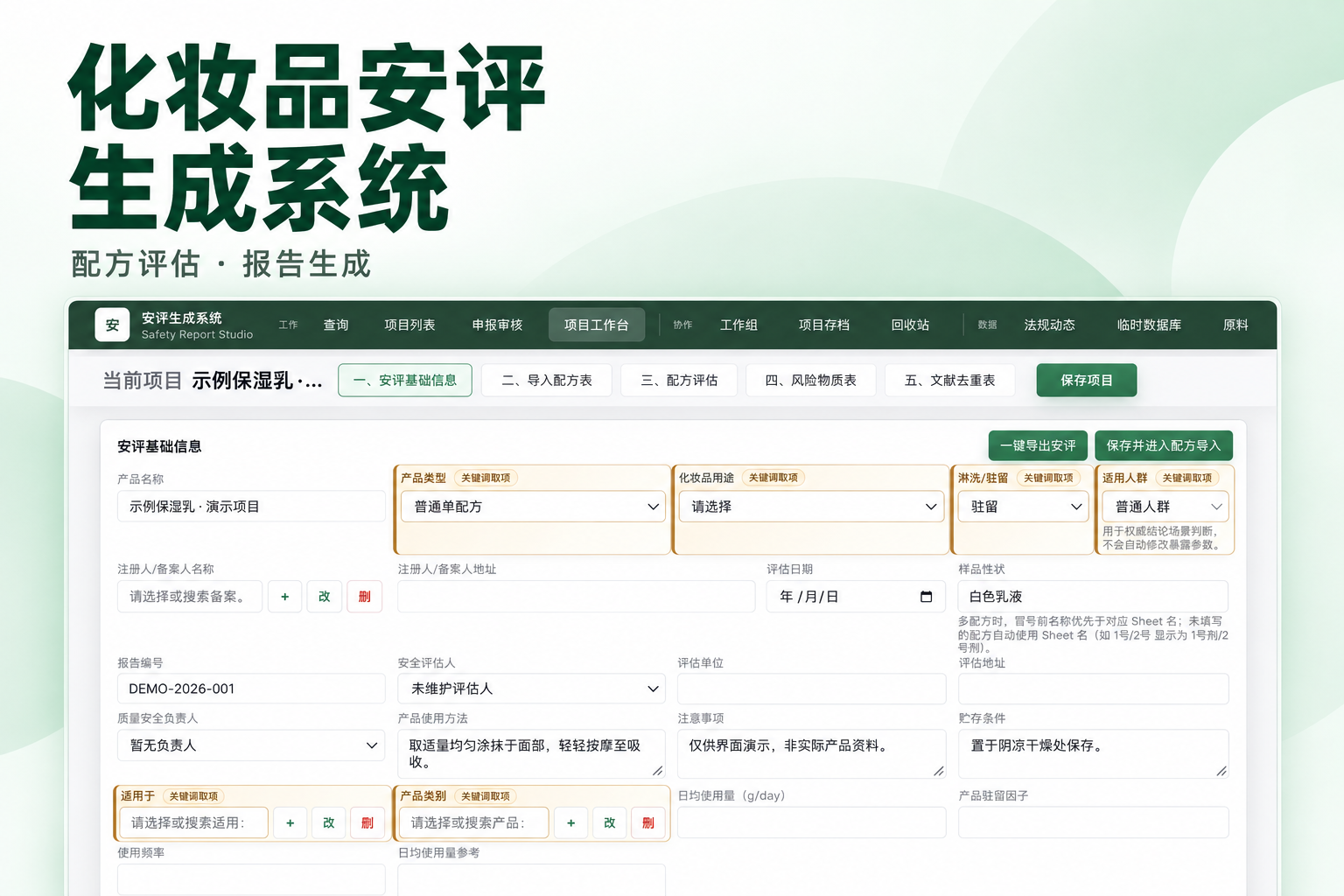Click the project title 示例保湿乳

click(x=257, y=381)
